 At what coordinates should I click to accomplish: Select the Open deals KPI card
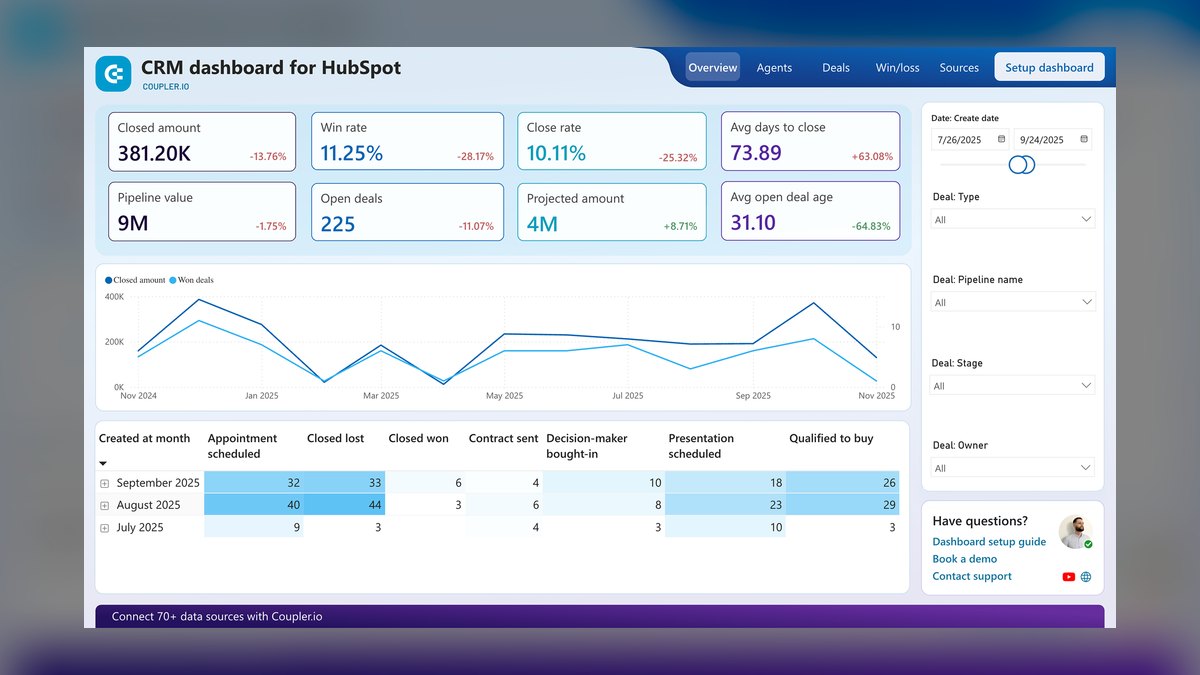pos(407,211)
